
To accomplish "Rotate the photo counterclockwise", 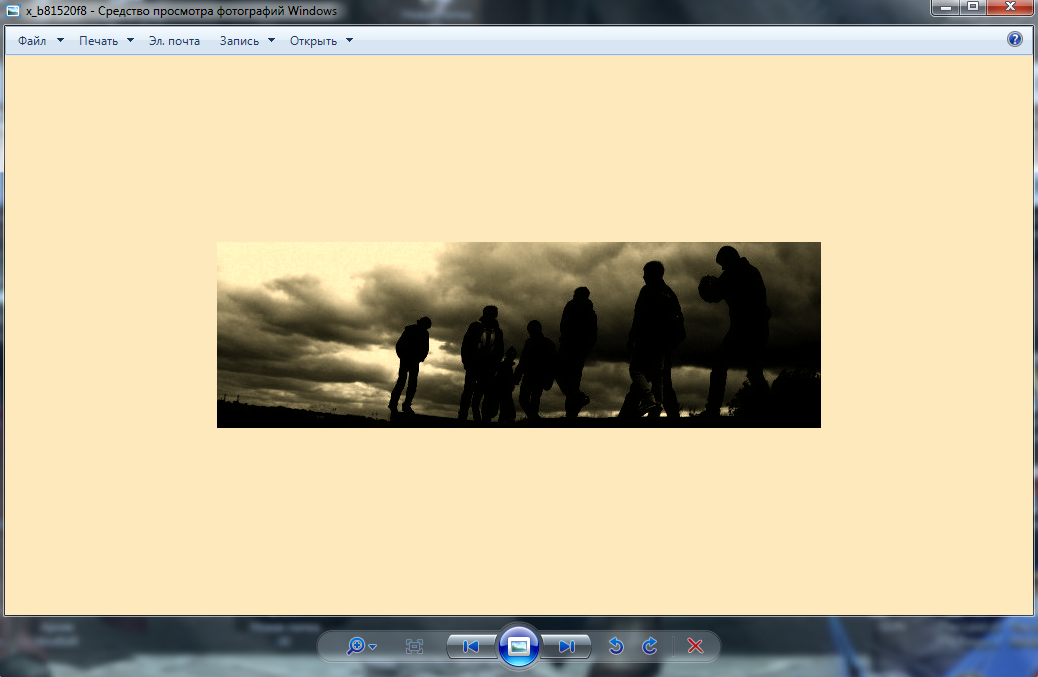I will click(616, 647).
